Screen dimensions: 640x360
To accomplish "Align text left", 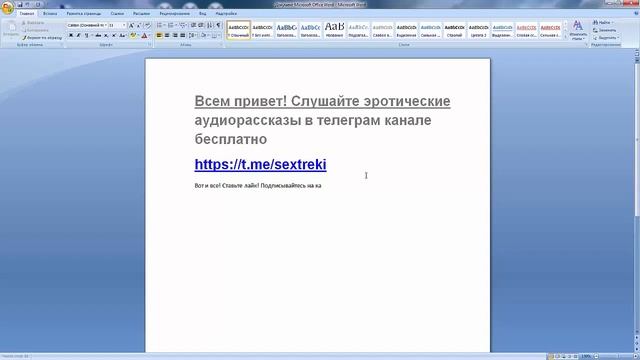I will click(x=159, y=36).
